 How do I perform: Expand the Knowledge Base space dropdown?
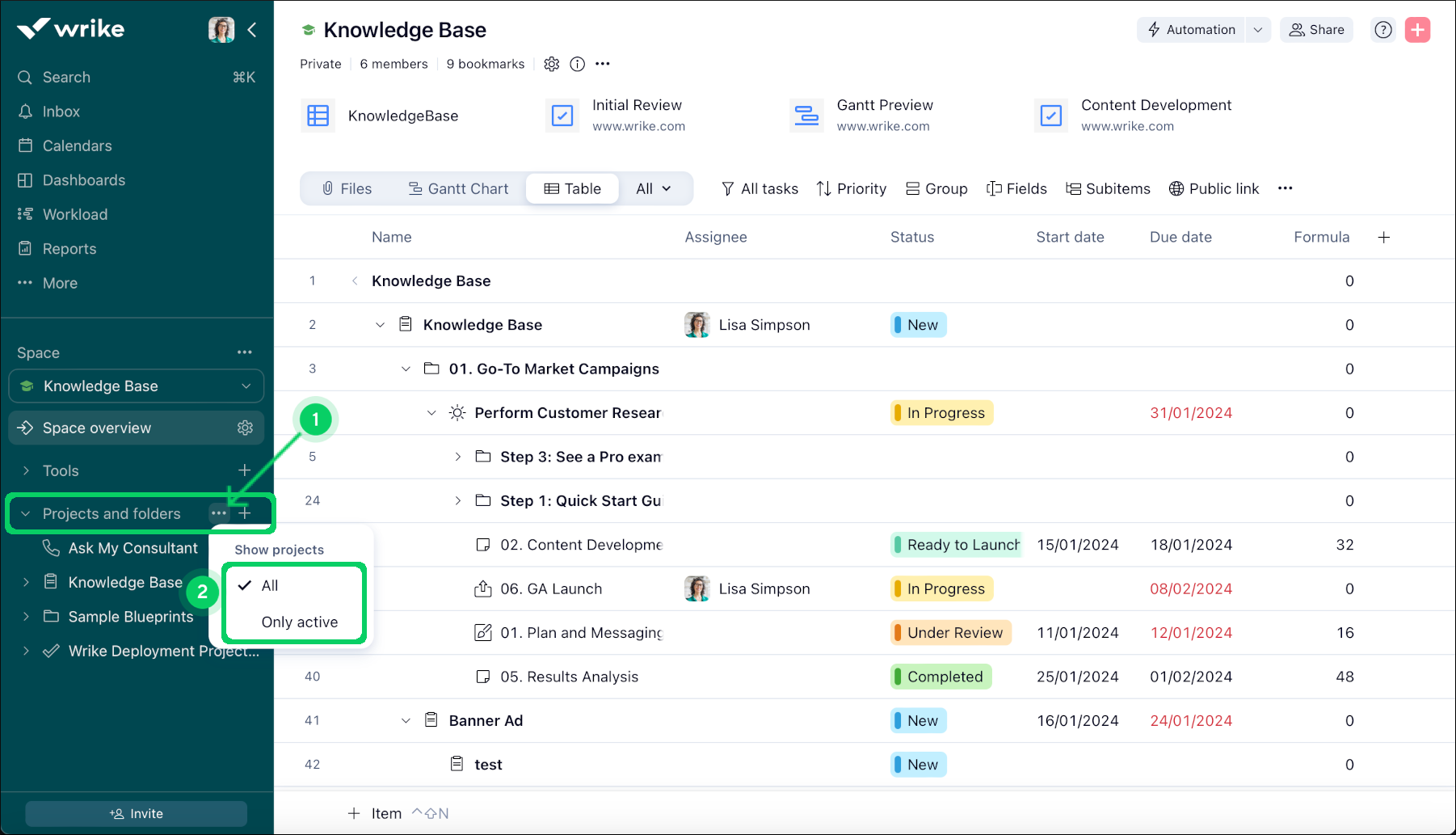coord(246,386)
